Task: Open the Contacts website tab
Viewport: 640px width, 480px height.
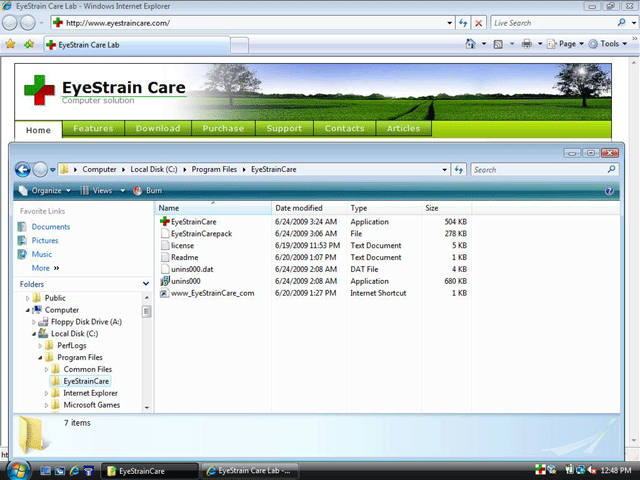Action: tap(344, 128)
